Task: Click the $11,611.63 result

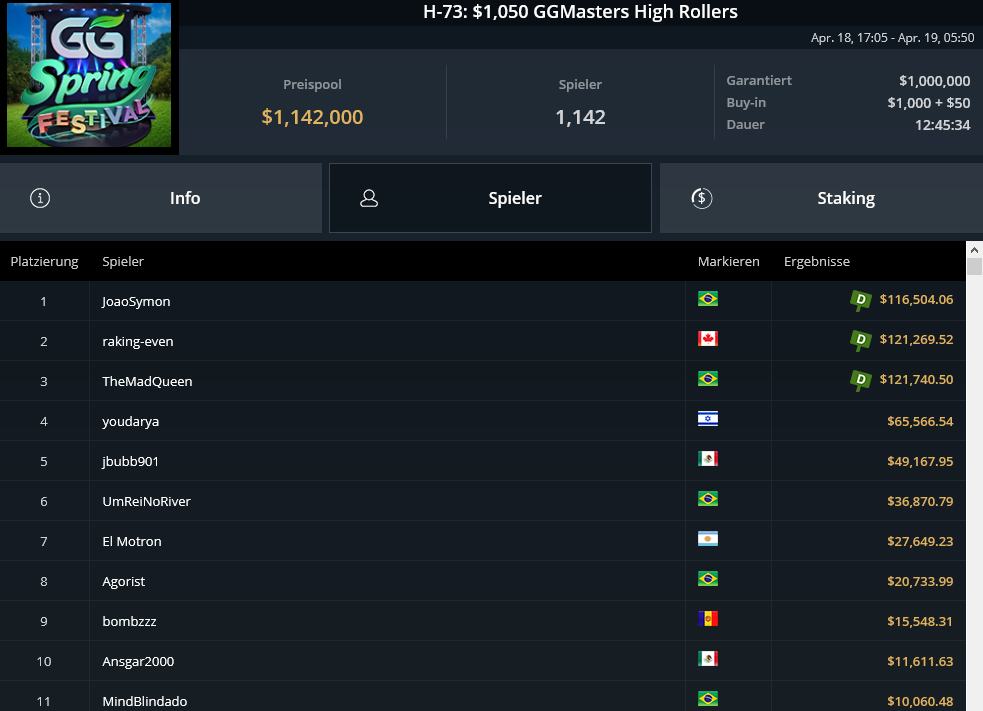Action: [920, 661]
